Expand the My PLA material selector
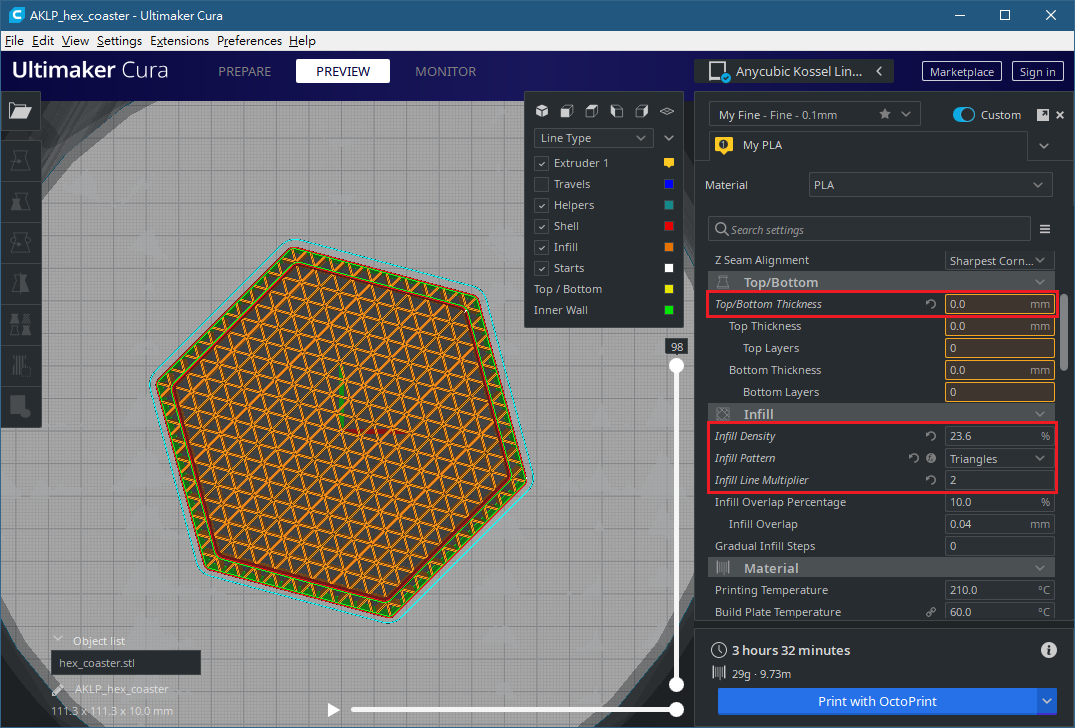This screenshot has width=1075, height=728. 1043,145
